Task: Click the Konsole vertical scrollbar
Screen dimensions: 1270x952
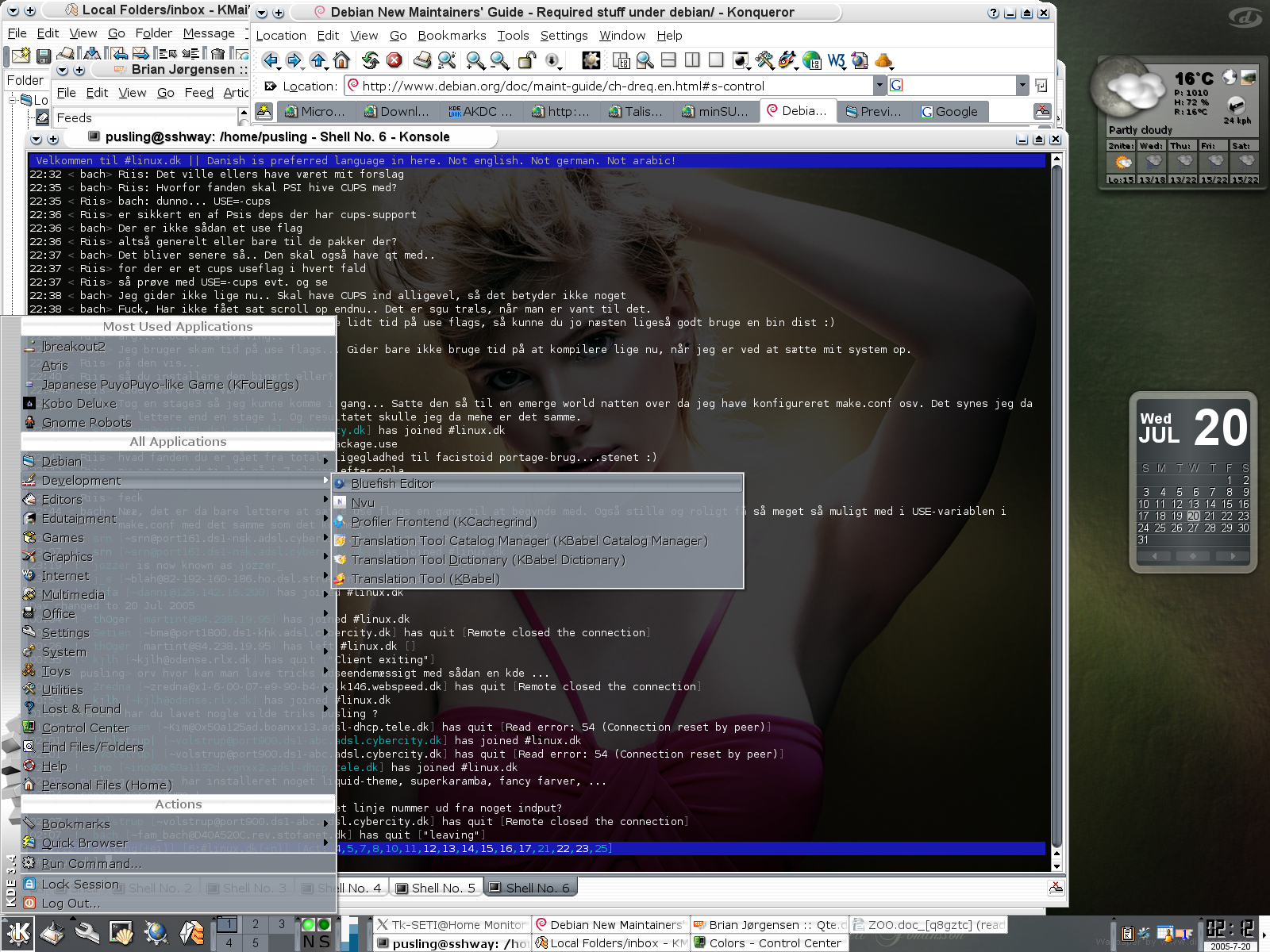Action: click(x=1056, y=510)
